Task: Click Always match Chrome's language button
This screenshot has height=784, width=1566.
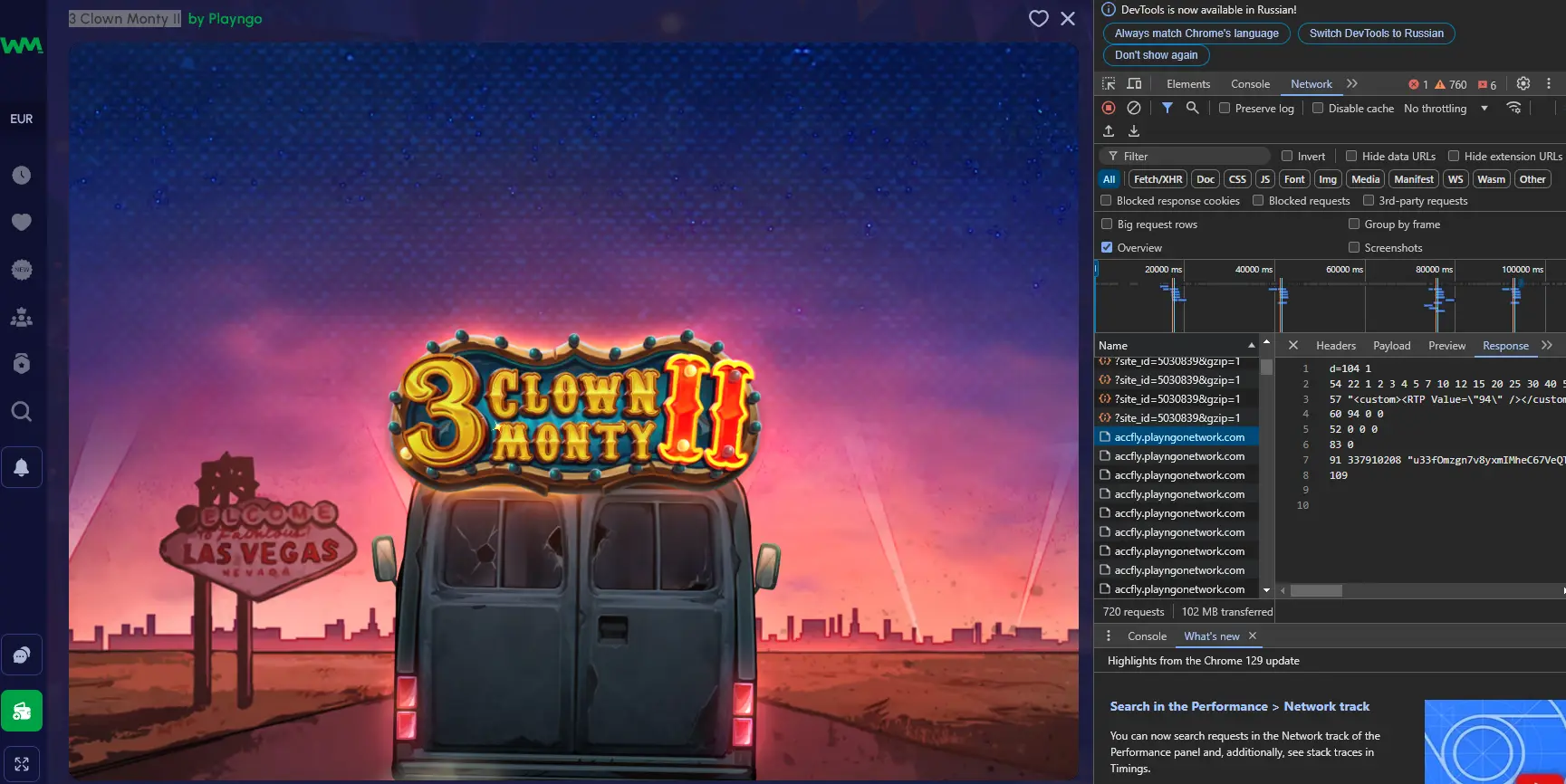Action: point(1196,33)
